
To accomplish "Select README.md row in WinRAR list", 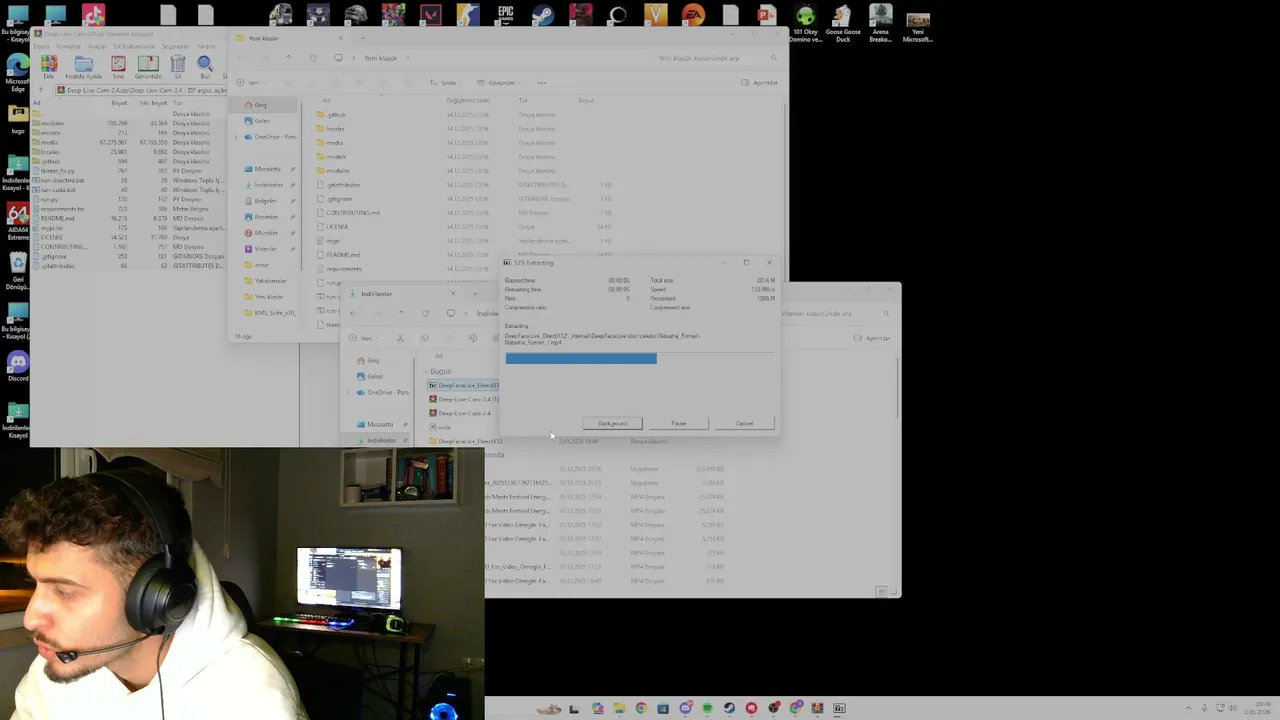I will (130, 218).
